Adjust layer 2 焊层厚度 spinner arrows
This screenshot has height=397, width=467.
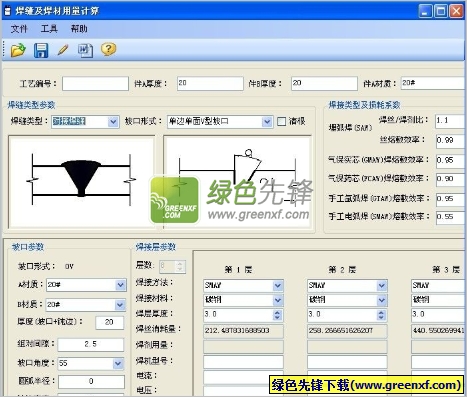tap(381, 315)
